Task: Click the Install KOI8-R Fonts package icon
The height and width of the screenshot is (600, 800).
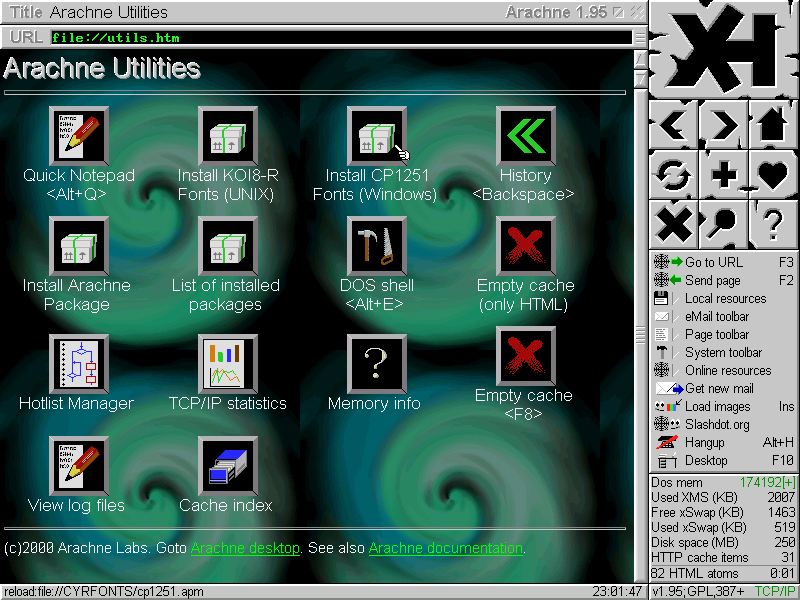Action: (x=228, y=136)
